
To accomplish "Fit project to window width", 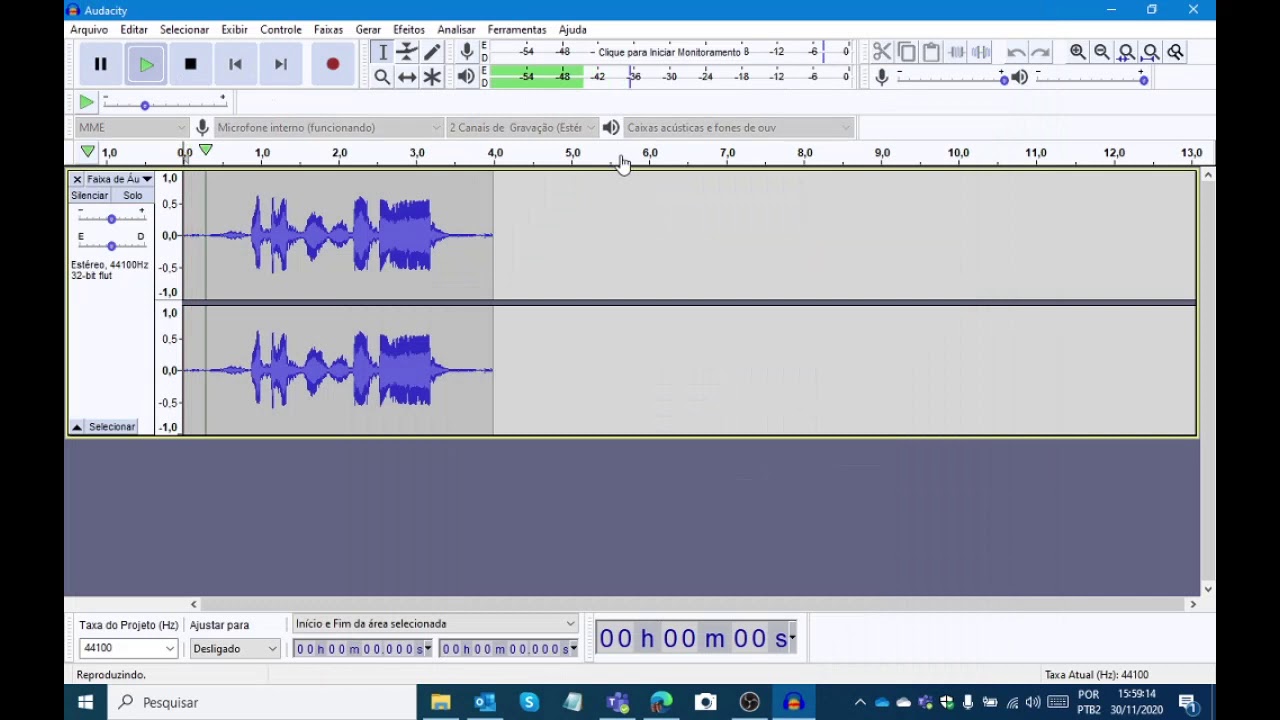I will coord(1151,52).
